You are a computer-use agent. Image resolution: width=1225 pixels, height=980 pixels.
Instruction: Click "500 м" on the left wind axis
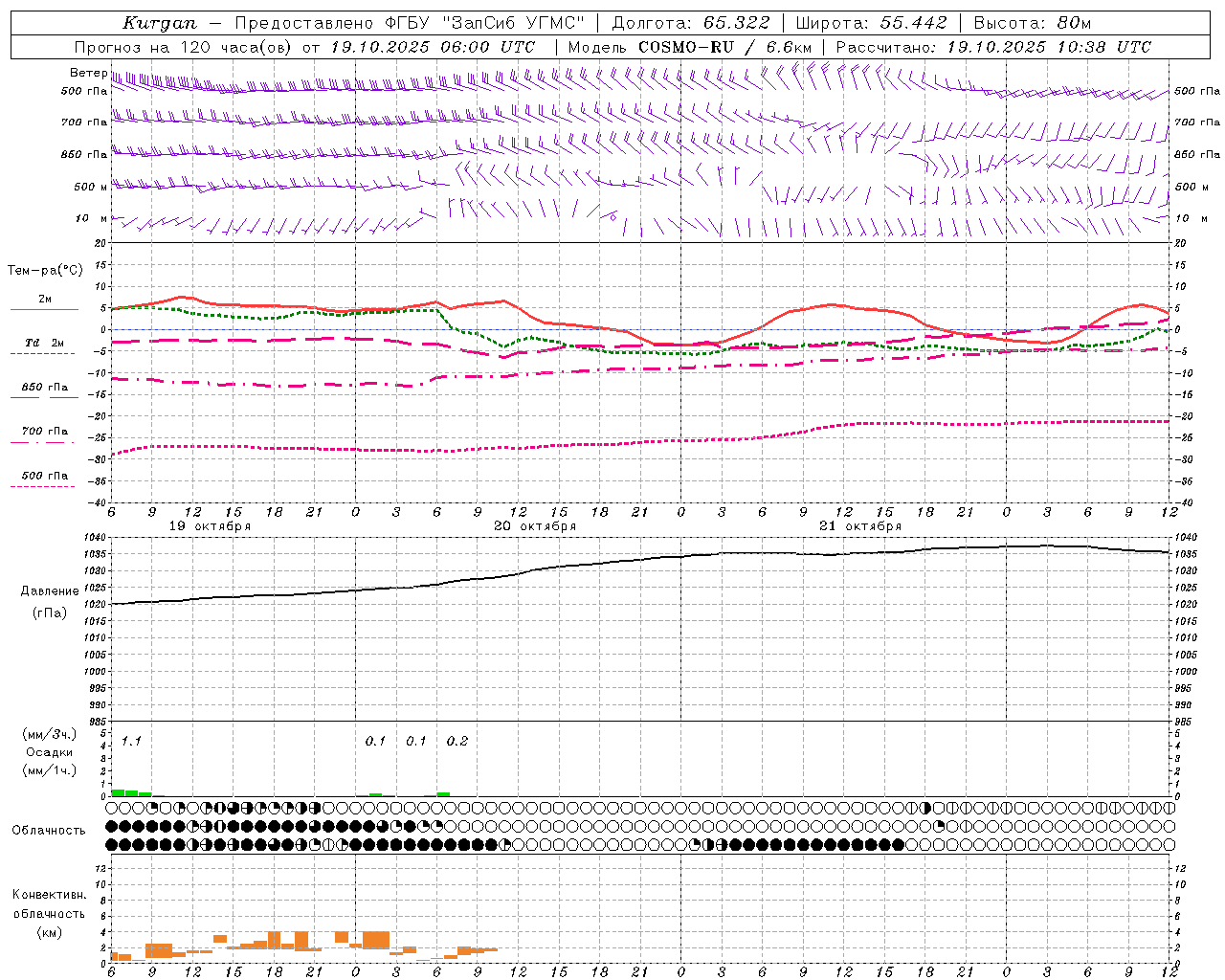pos(91,188)
